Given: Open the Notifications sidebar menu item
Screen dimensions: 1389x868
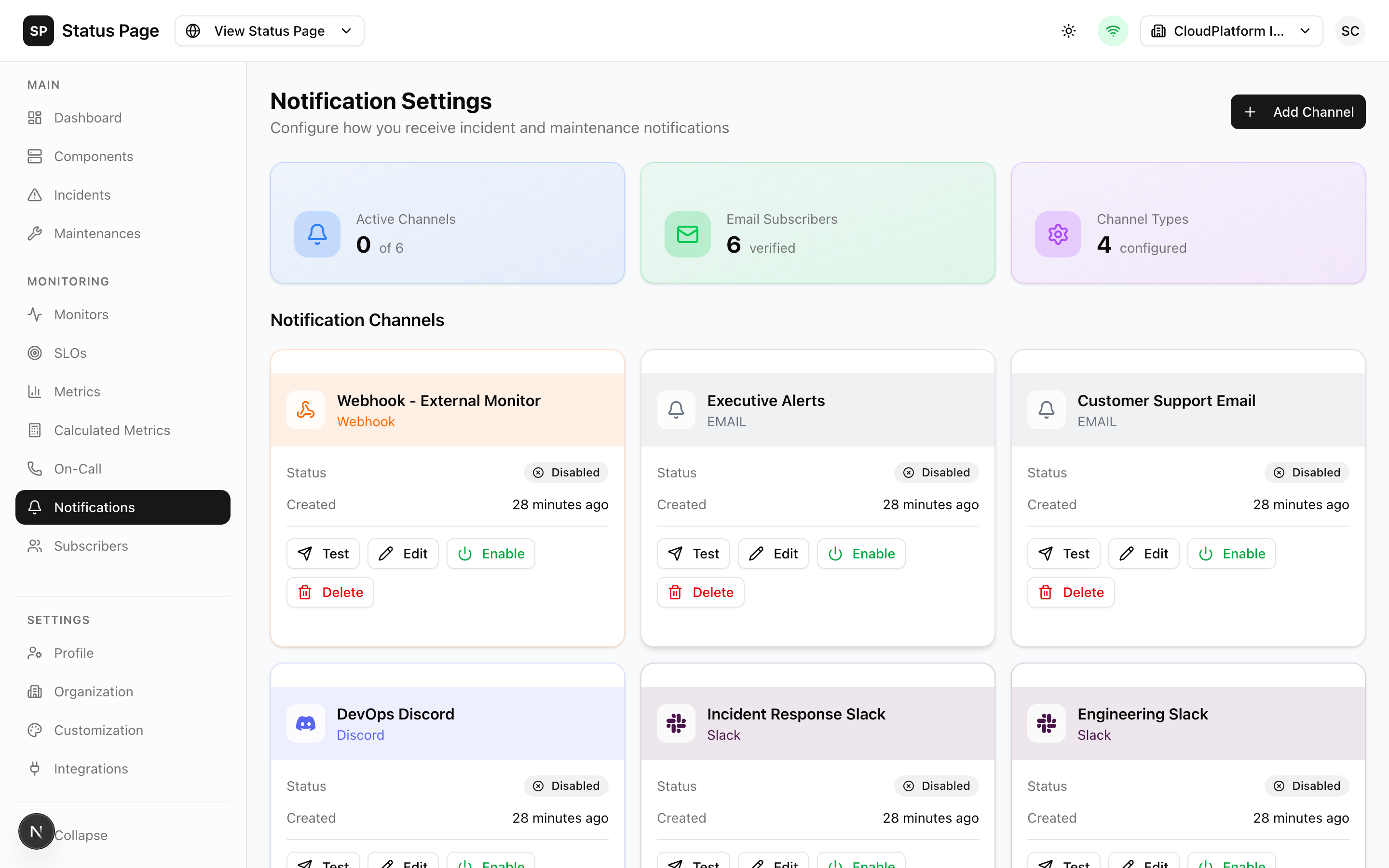Looking at the screenshot, I should [x=94, y=507].
